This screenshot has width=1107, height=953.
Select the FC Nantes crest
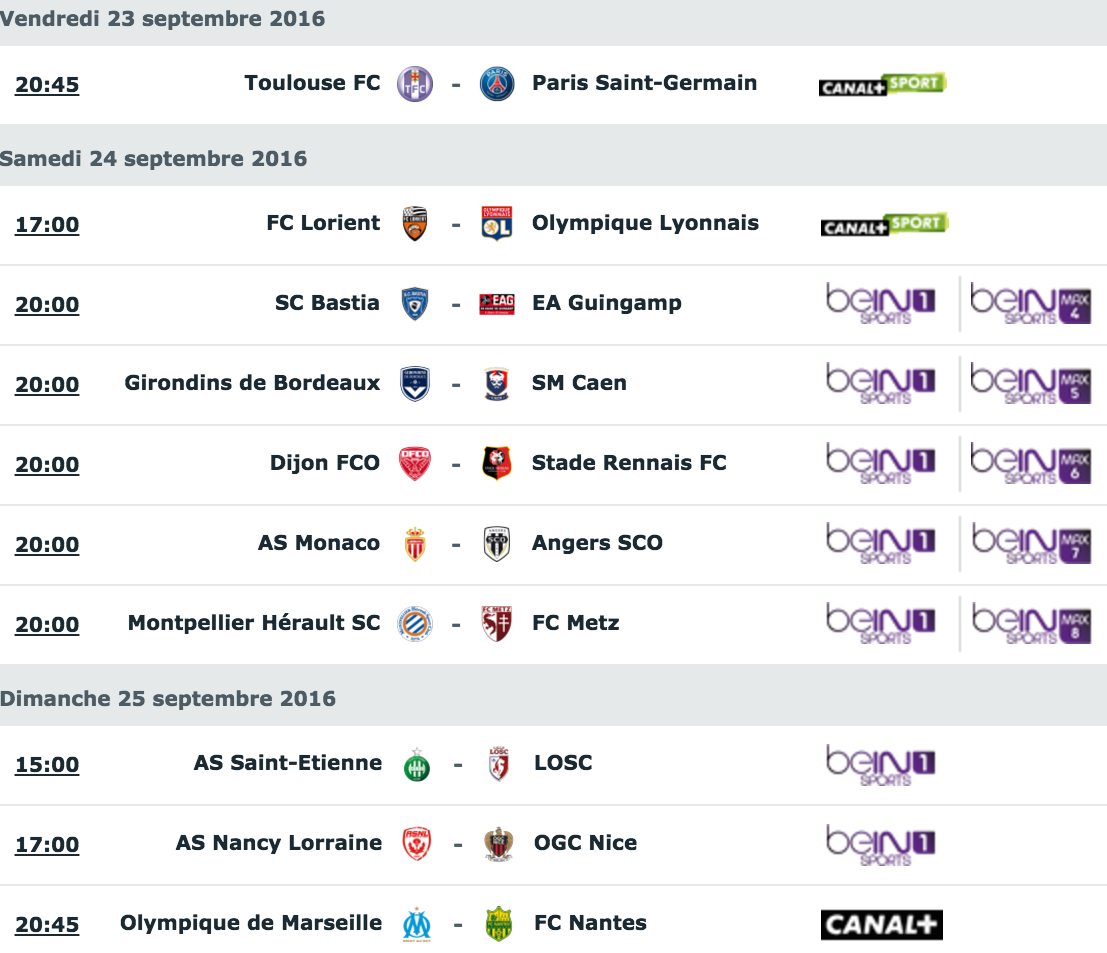pos(499,924)
